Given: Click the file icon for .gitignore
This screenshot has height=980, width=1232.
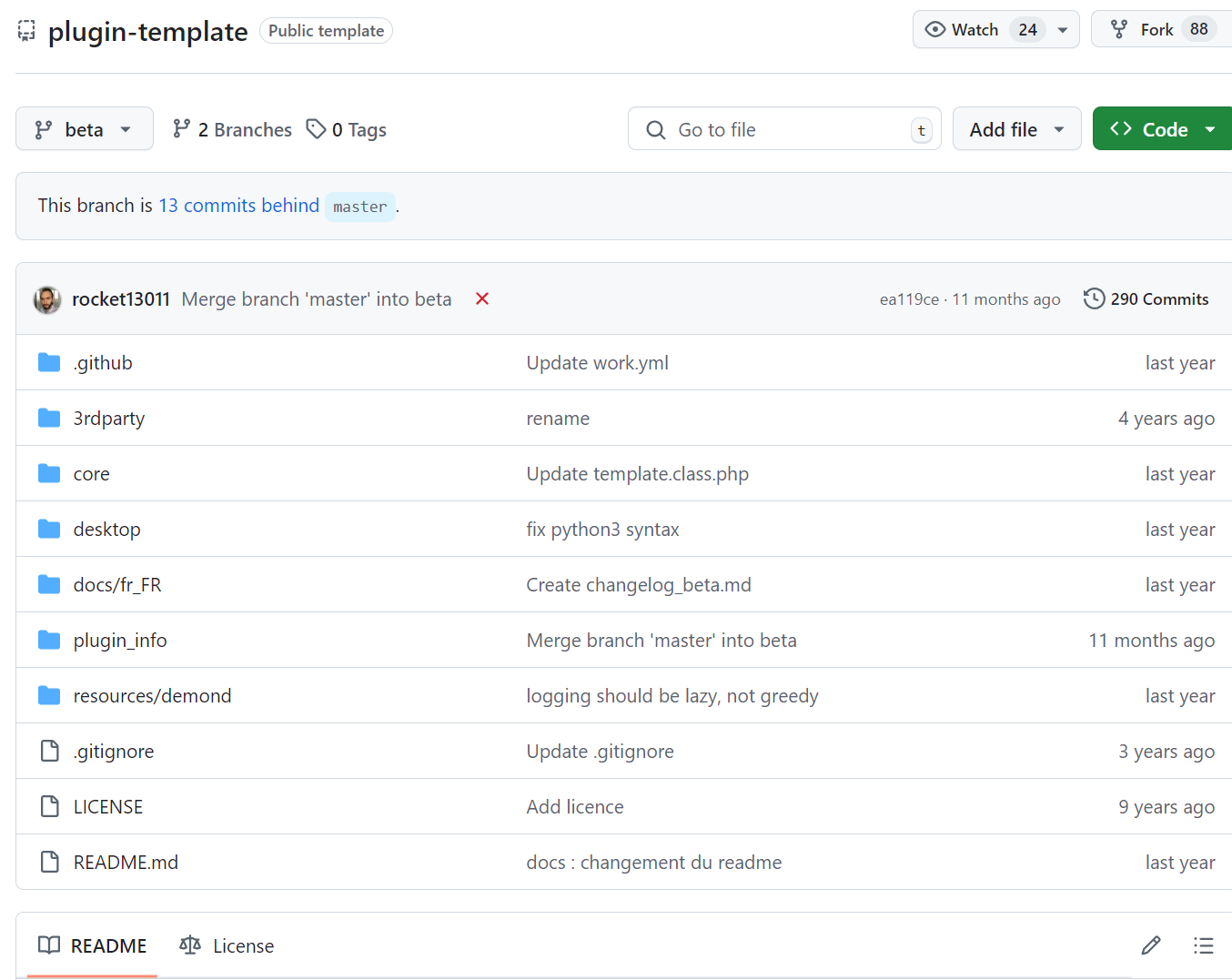Looking at the screenshot, I should [49, 752].
